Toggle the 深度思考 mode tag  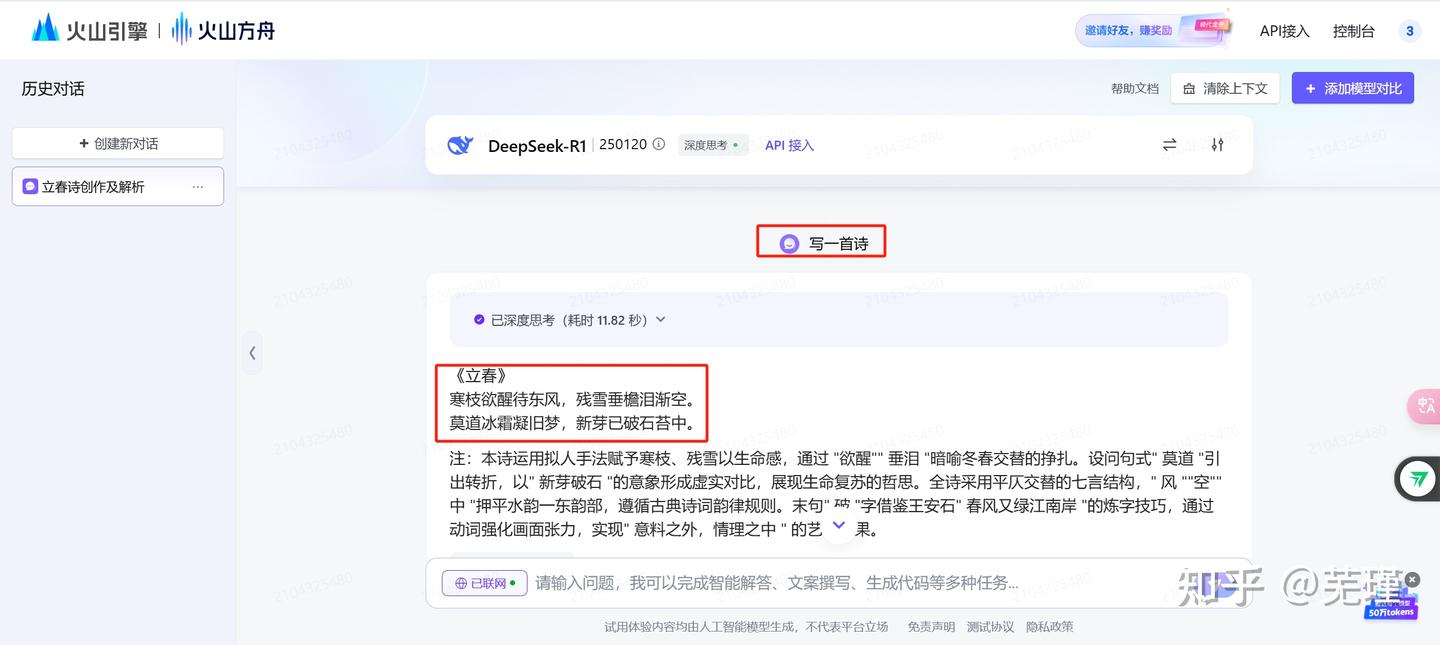coord(712,144)
